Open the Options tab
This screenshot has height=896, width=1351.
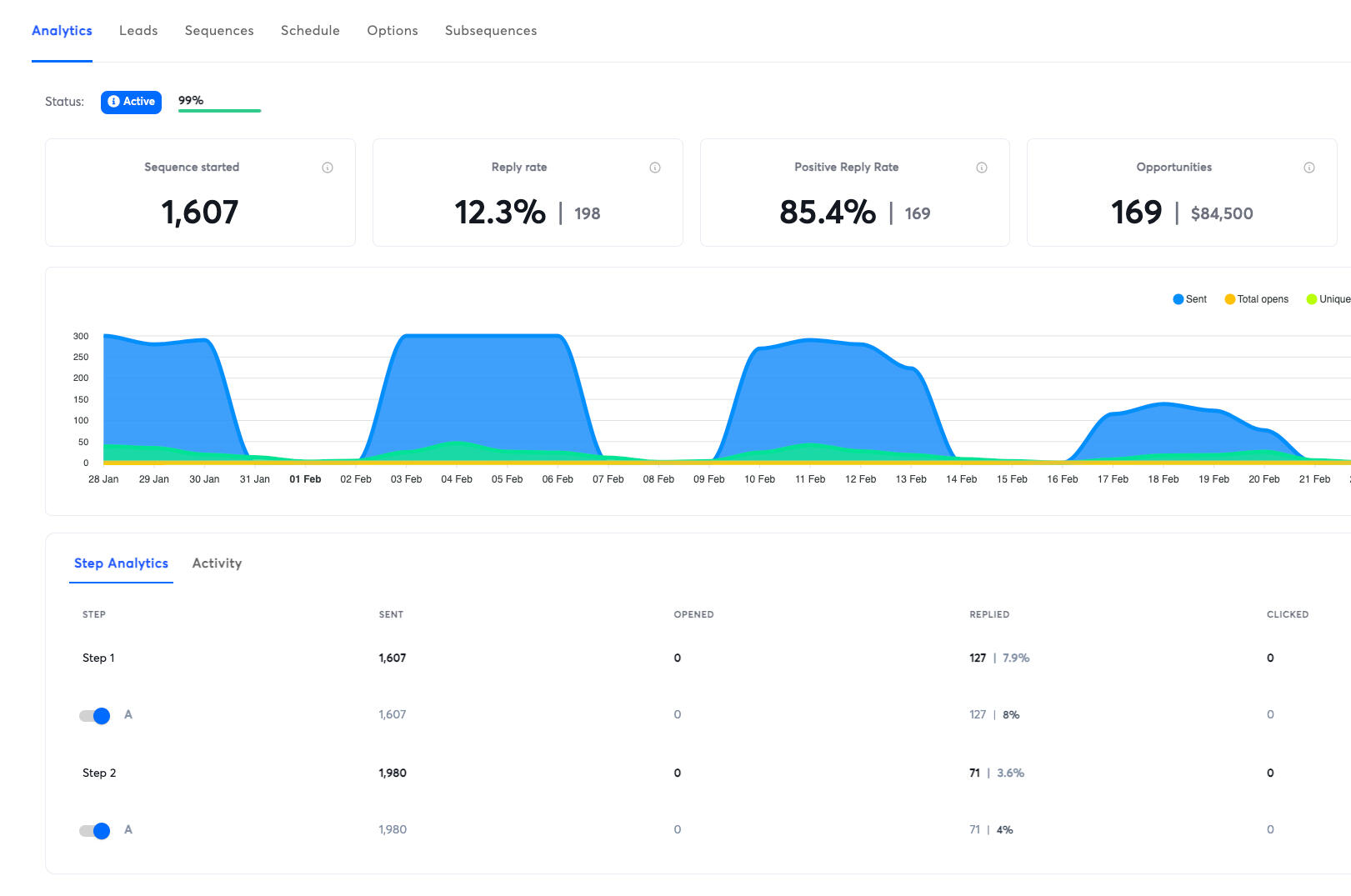click(x=393, y=31)
